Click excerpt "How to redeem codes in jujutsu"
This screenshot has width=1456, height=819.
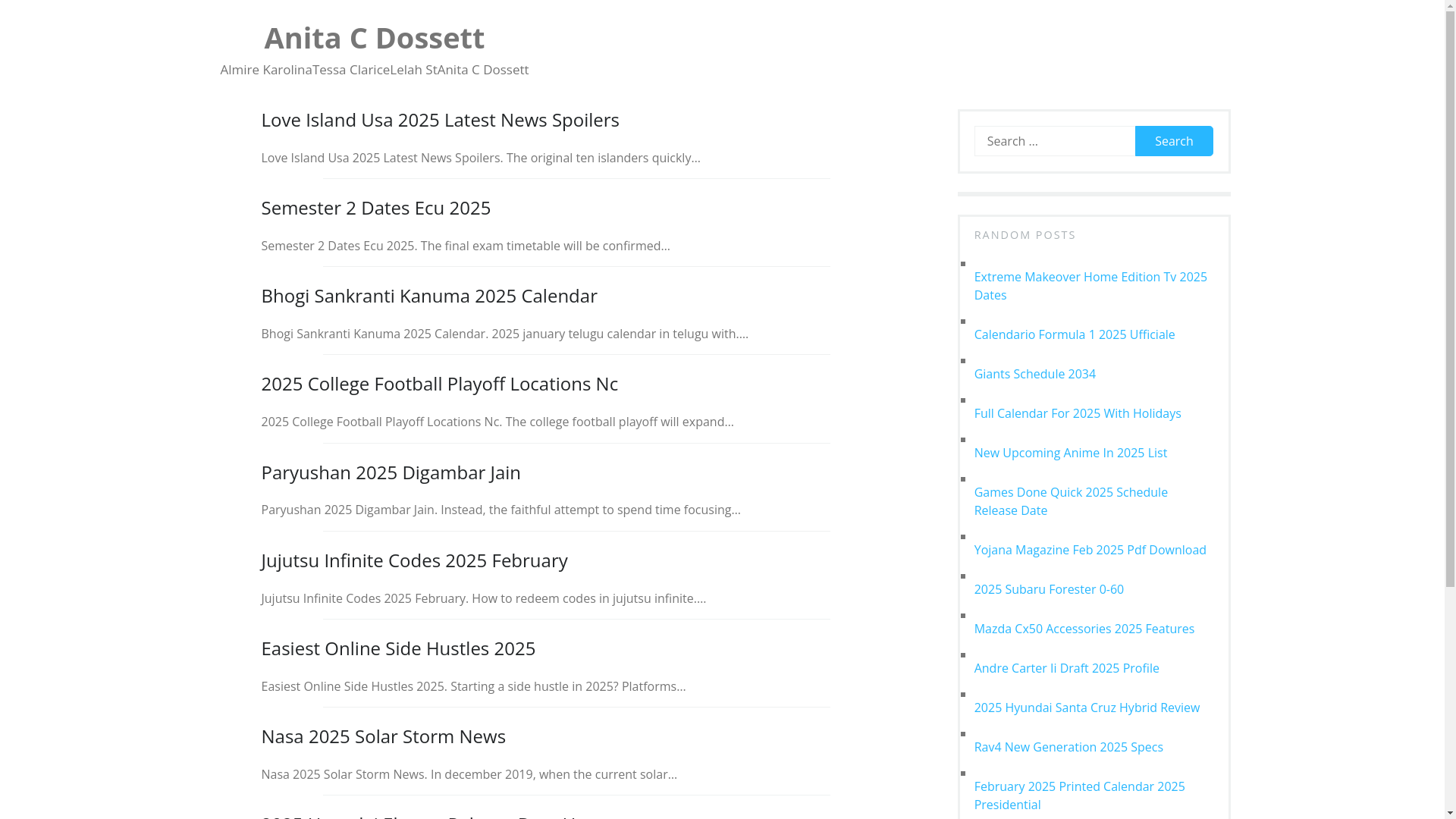coord(560,598)
